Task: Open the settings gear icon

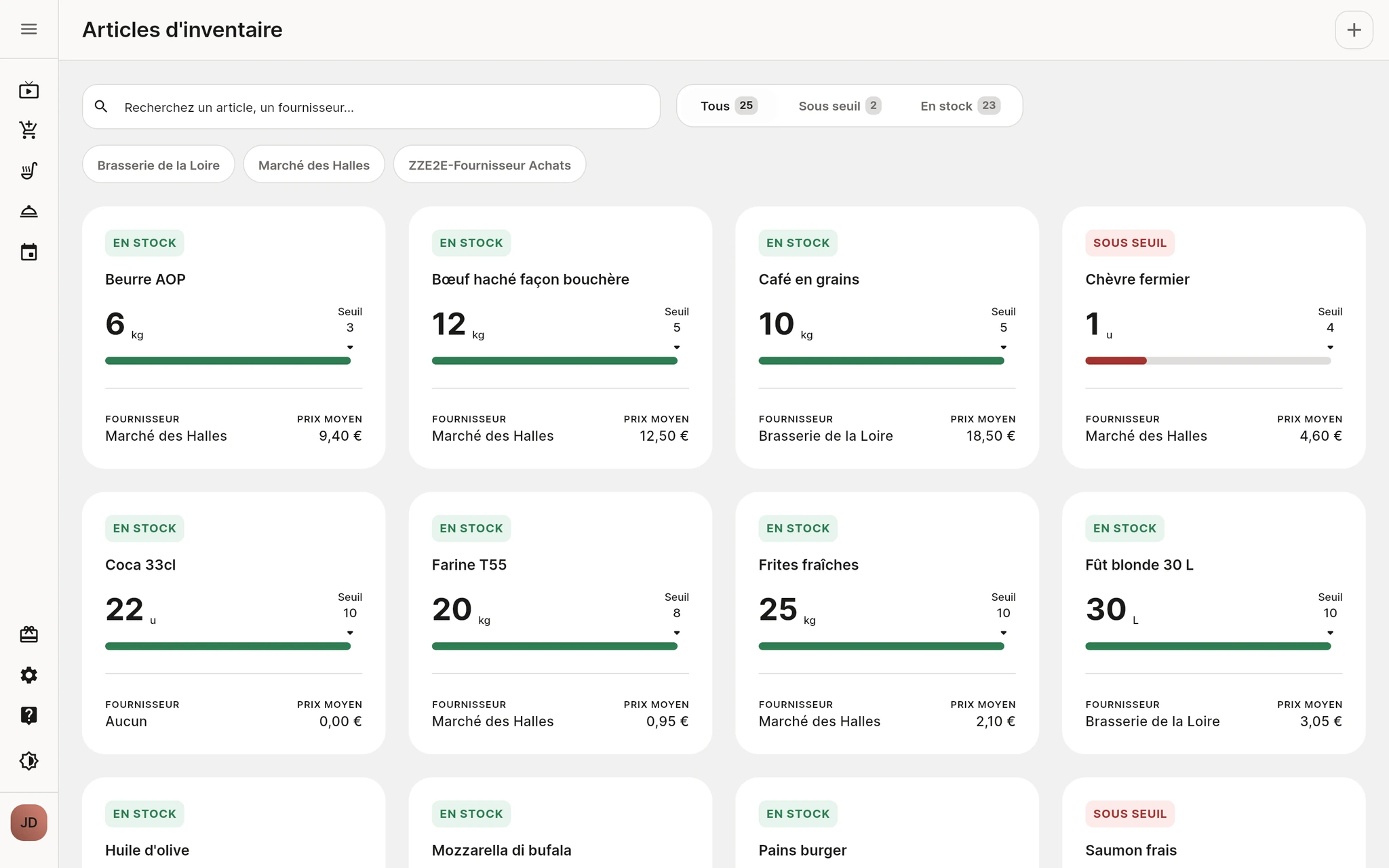Action: click(28, 675)
